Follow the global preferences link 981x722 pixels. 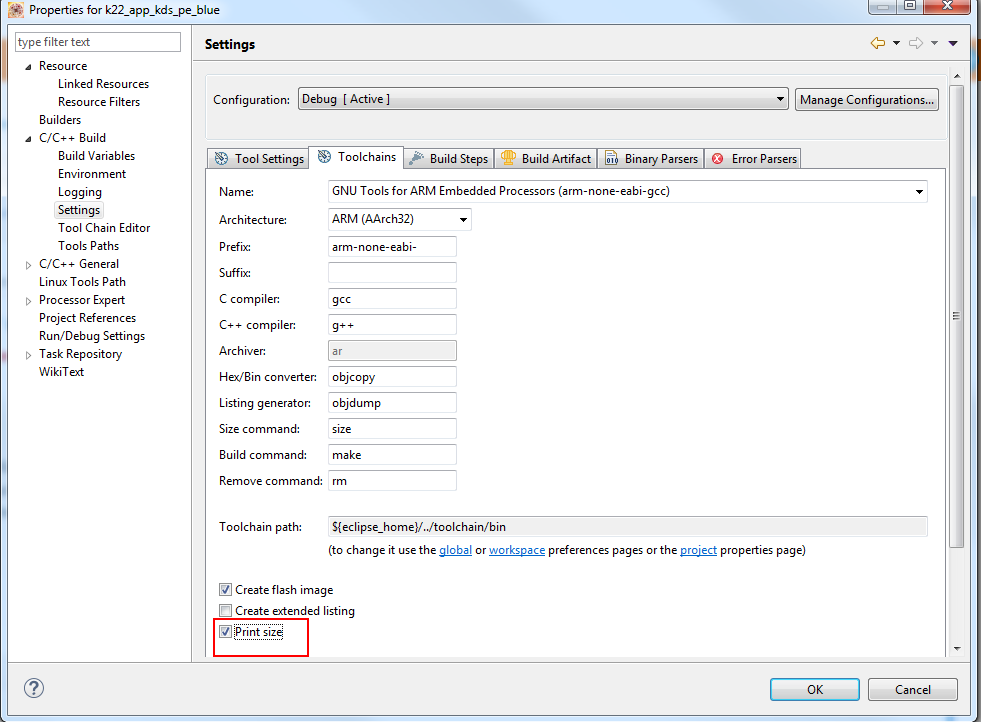pos(455,549)
